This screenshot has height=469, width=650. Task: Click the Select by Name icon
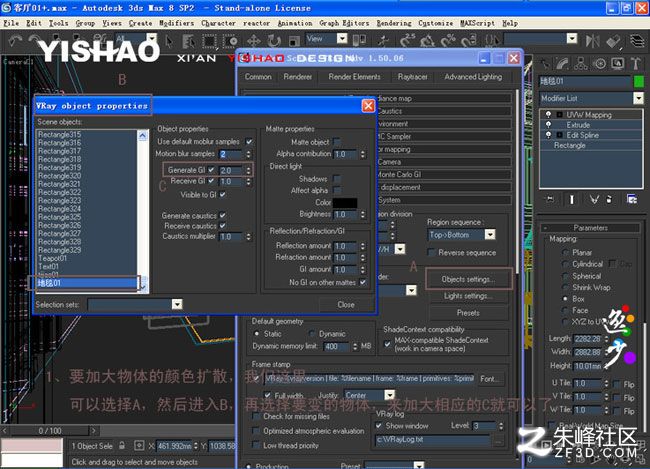(189, 41)
